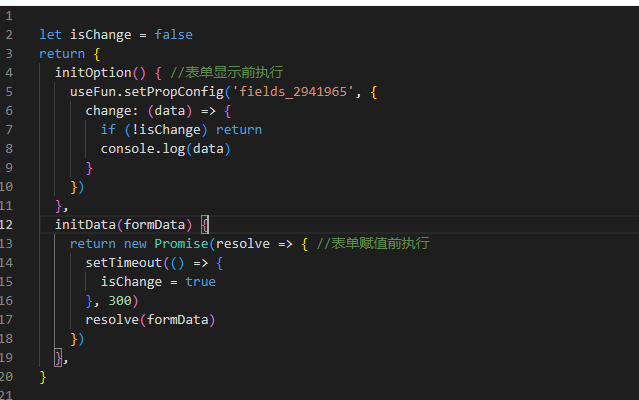Click the comment 表单赋值前执行
Viewport: 639px width, 400px height.
pos(376,243)
